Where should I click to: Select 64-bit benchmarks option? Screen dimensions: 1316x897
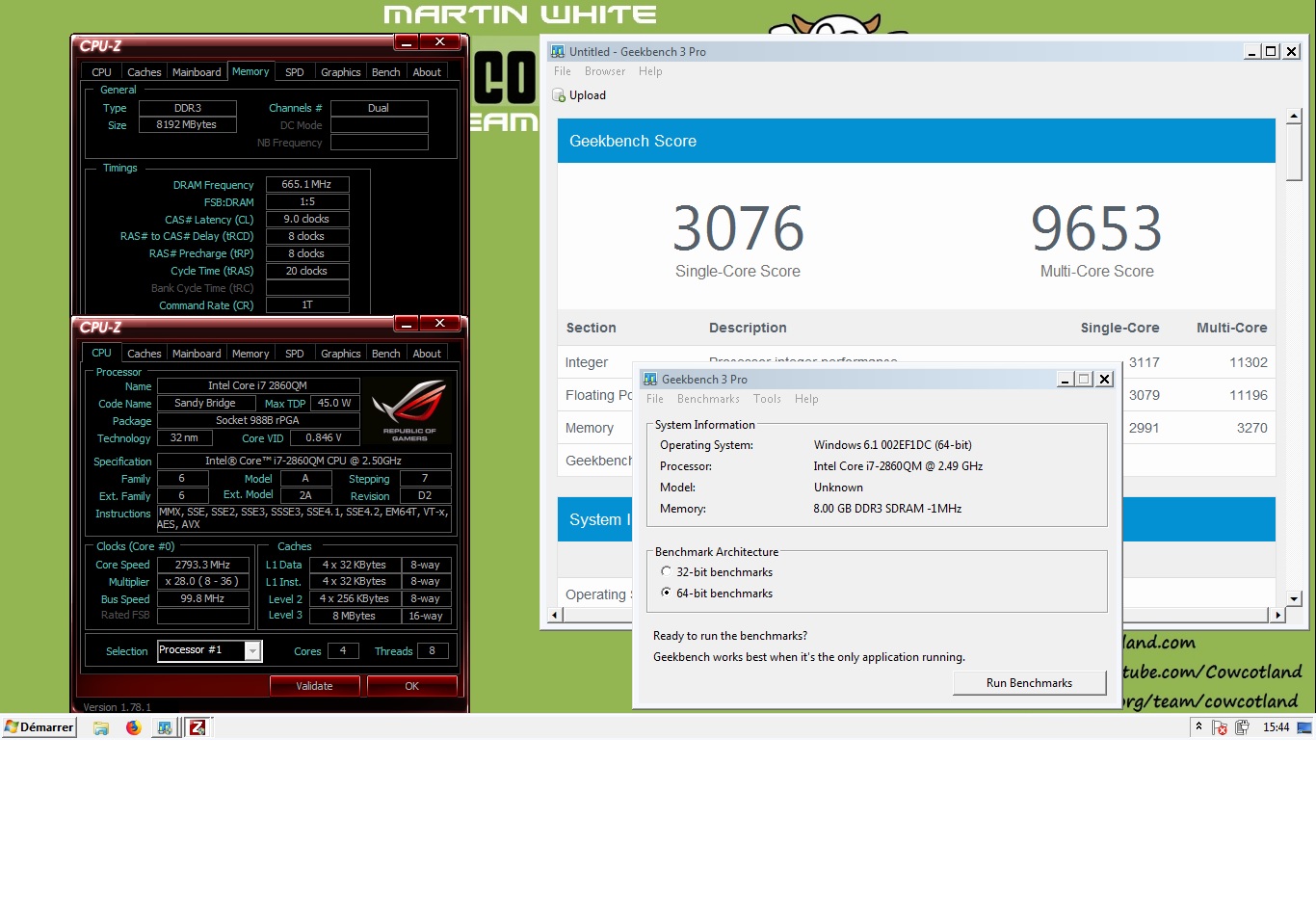pyautogui.click(x=666, y=593)
